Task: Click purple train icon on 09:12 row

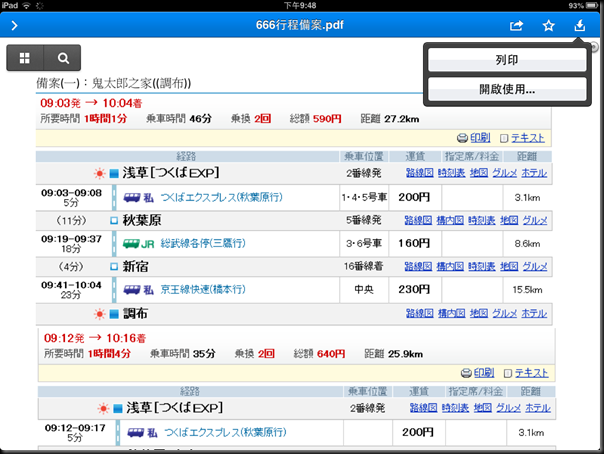Action: pos(136,433)
